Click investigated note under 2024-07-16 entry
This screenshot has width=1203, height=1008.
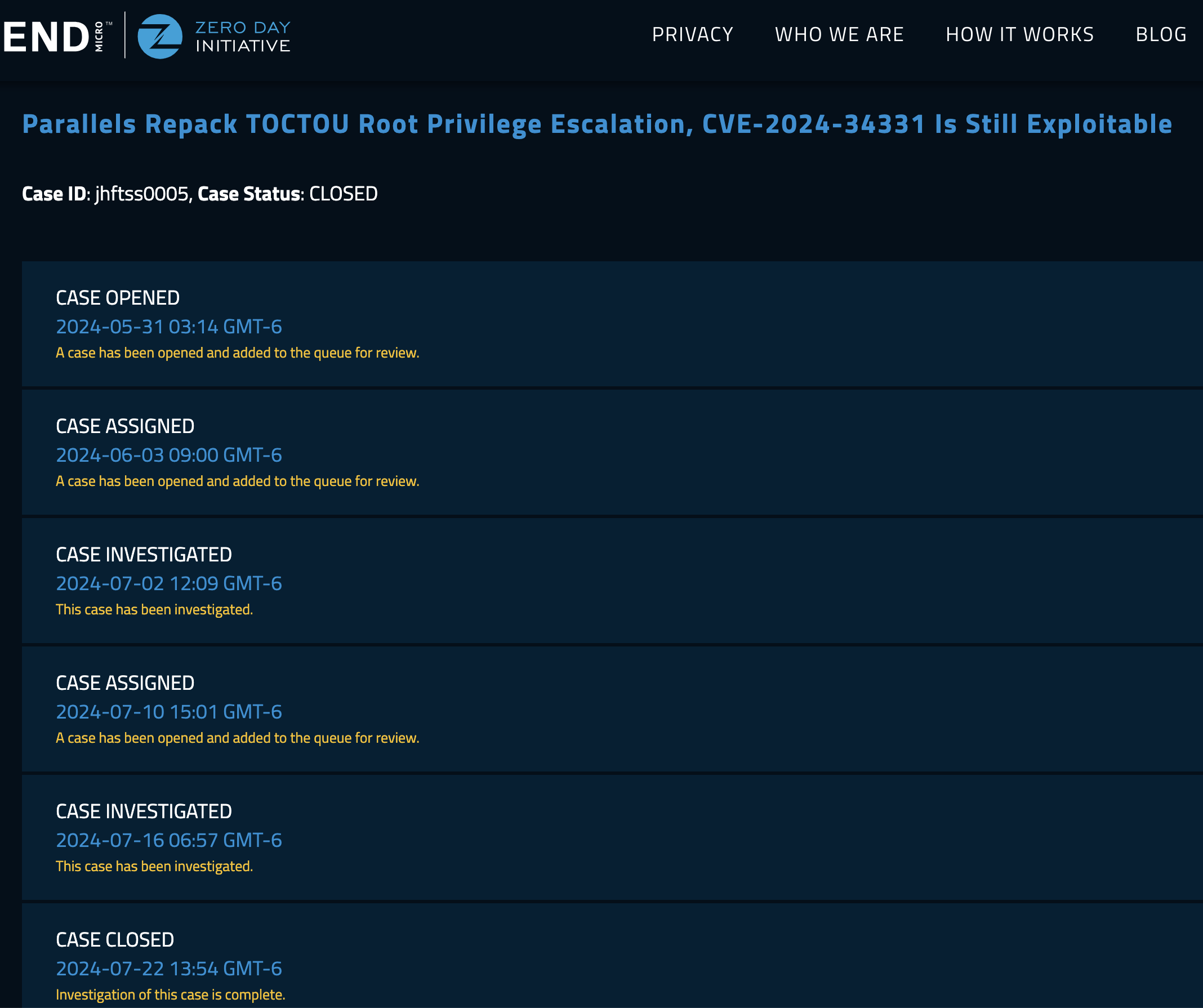point(154,866)
